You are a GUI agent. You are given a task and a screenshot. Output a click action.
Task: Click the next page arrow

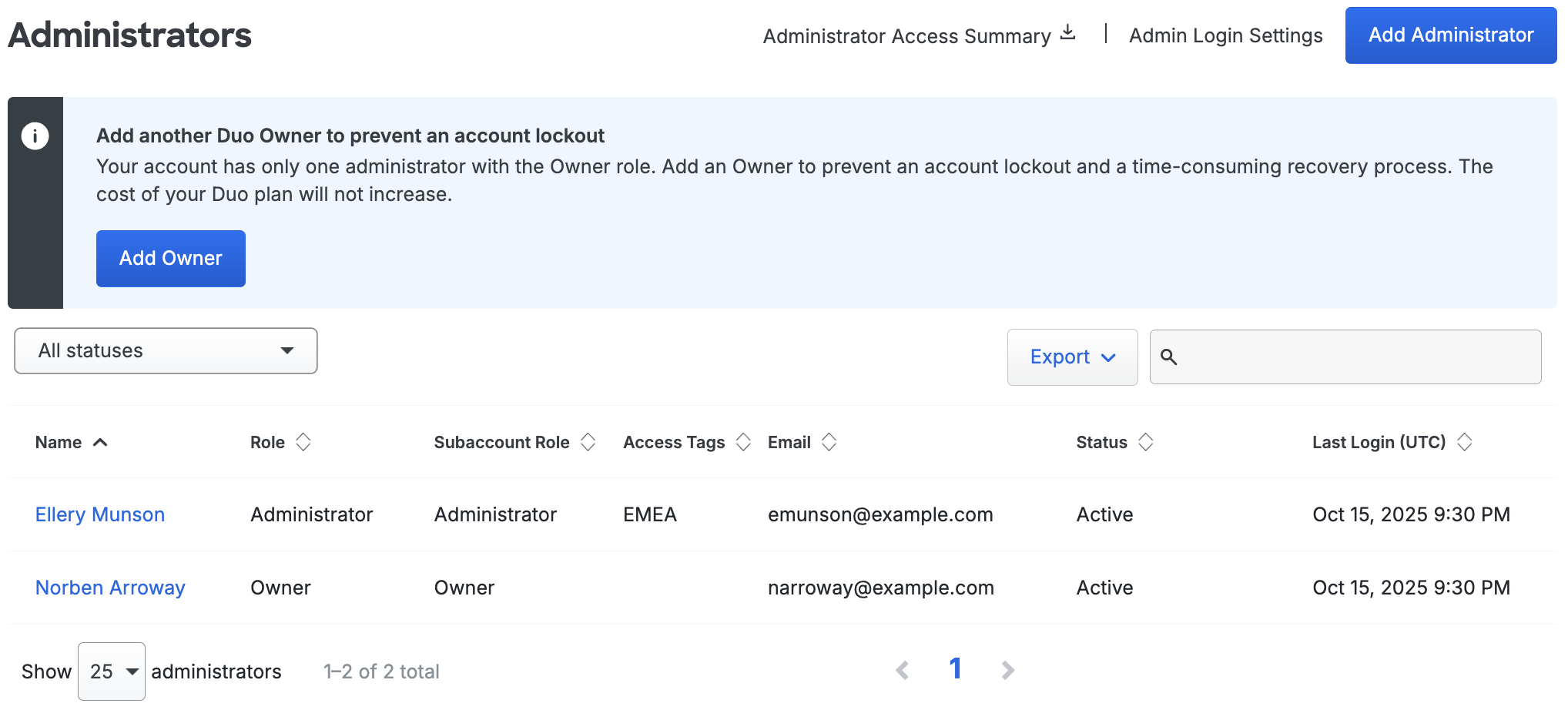point(1008,669)
